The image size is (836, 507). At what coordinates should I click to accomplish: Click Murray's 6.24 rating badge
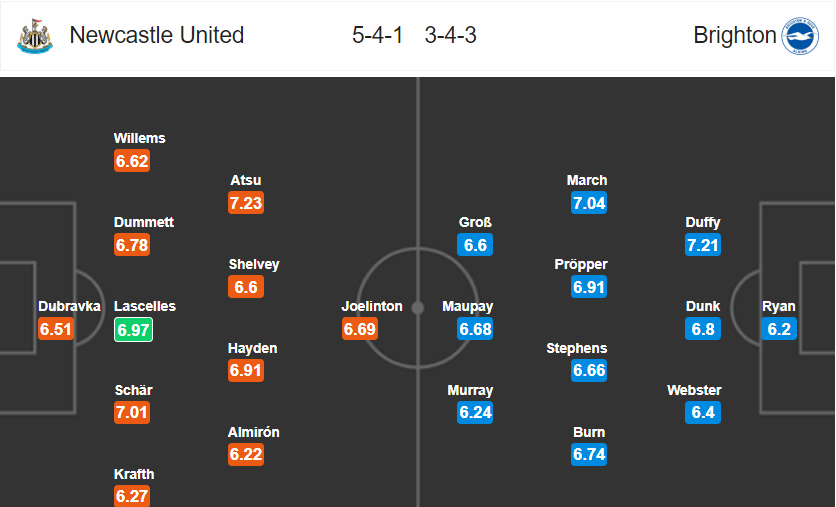pyautogui.click(x=475, y=412)
